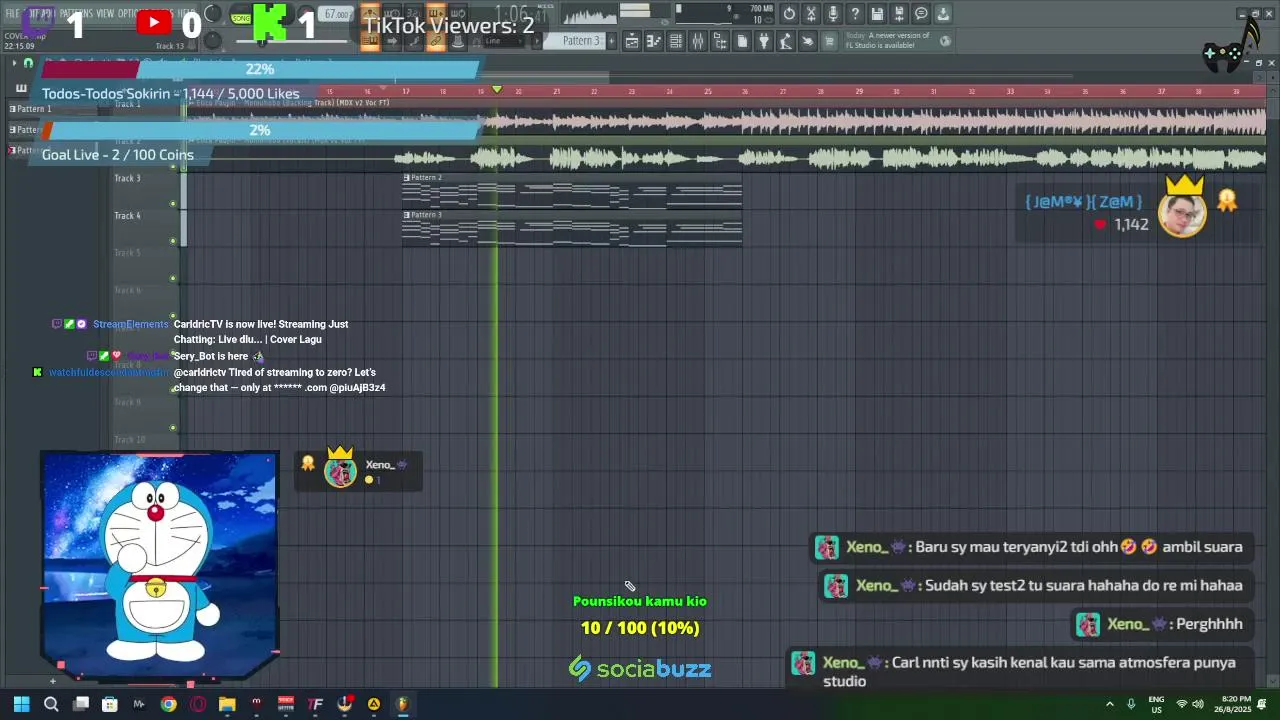Open Google Chrome from the taskbar
The height and width of the screenshot is (720, 1280).
(x=168, y=704)
